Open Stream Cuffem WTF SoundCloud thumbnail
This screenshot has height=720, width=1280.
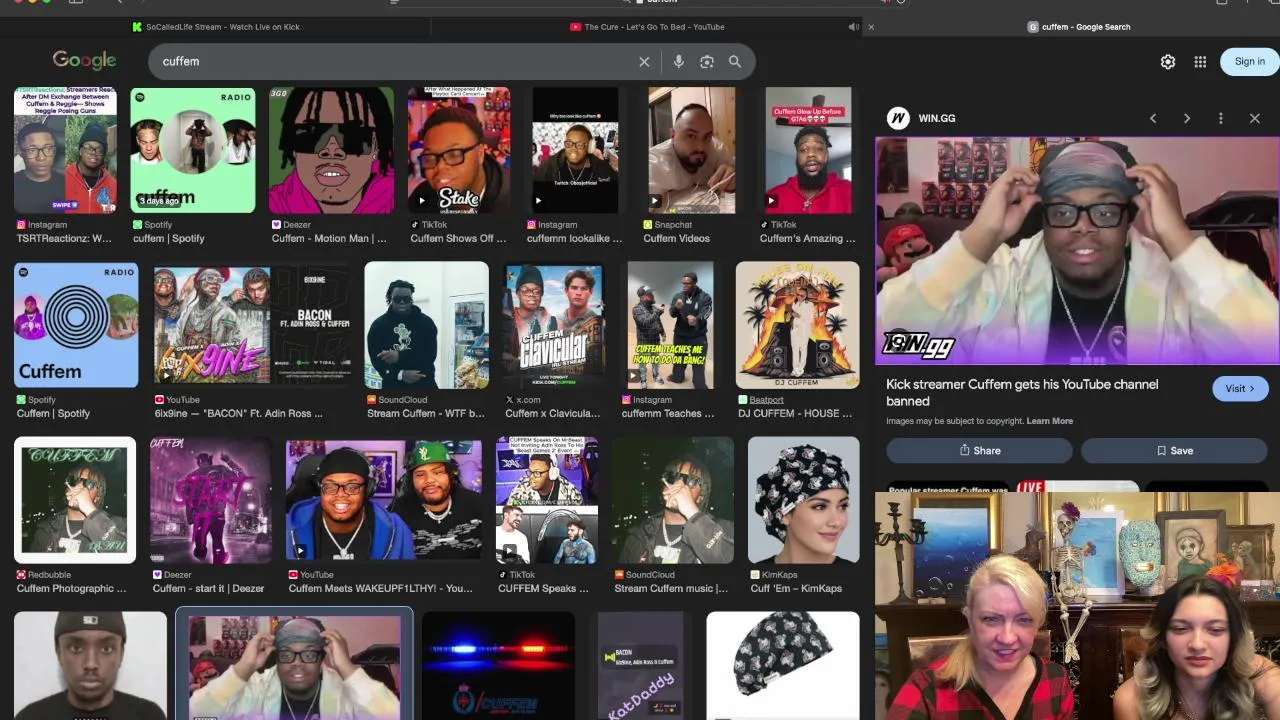(x=426, y=325)
